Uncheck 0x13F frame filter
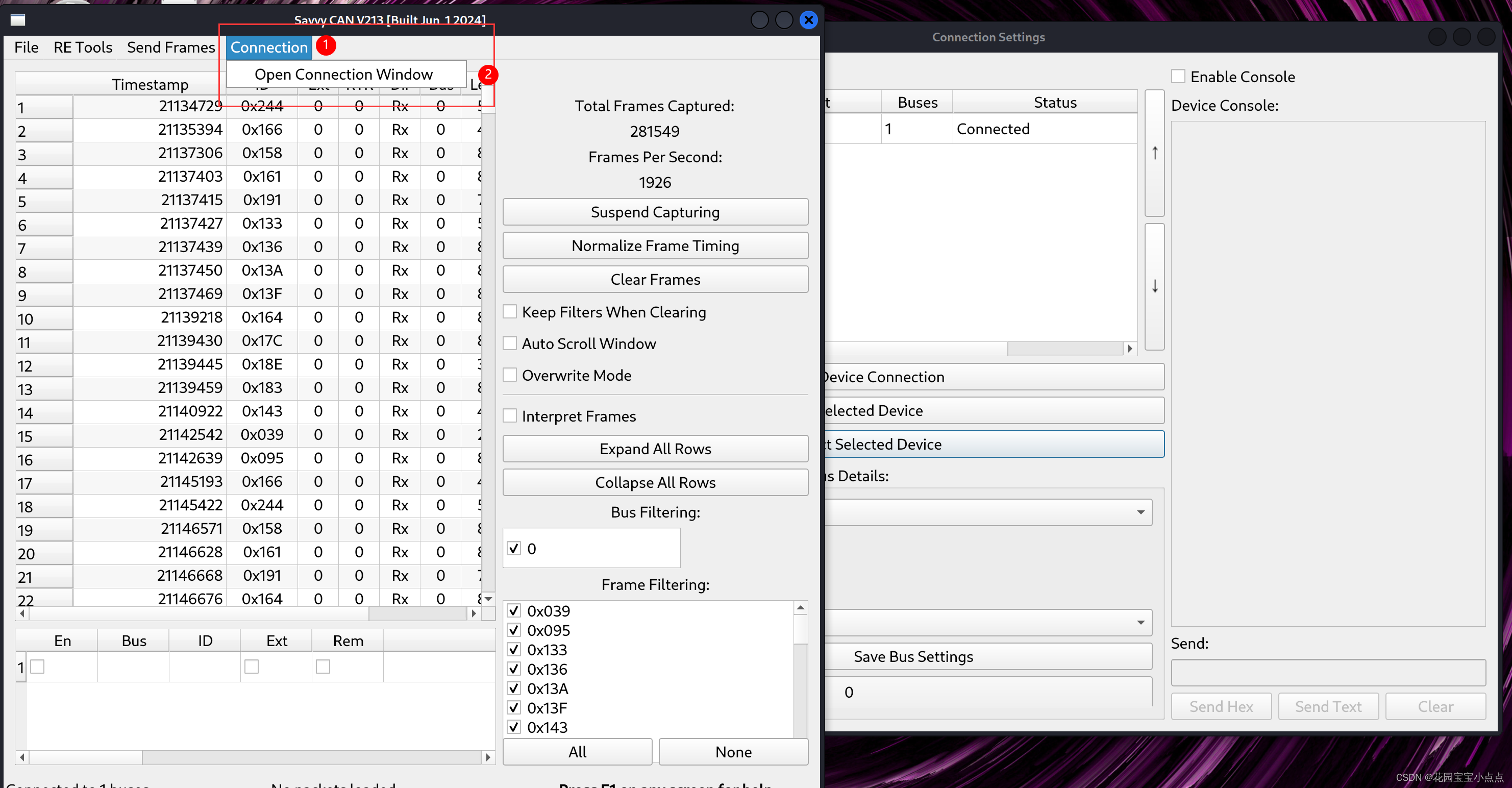The image size is (1512, 788). pyautogui.click(x=513, y=707)
